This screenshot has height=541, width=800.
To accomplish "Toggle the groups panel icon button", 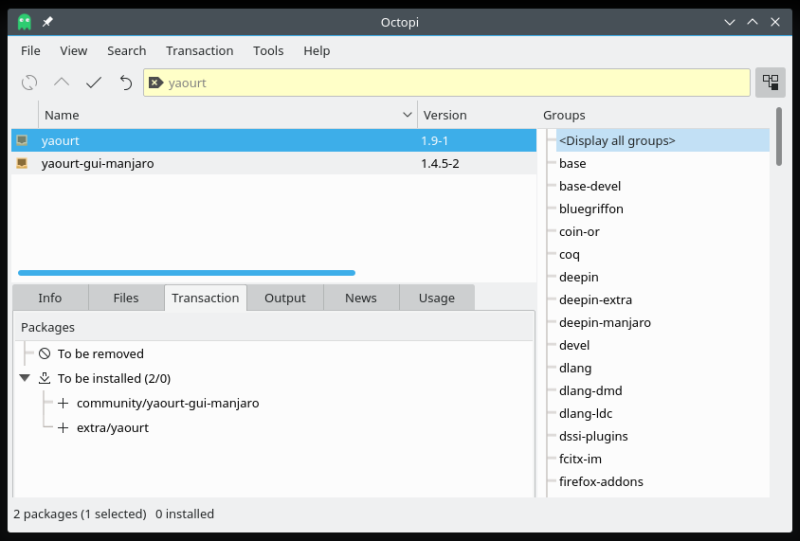I will [770, 83].
